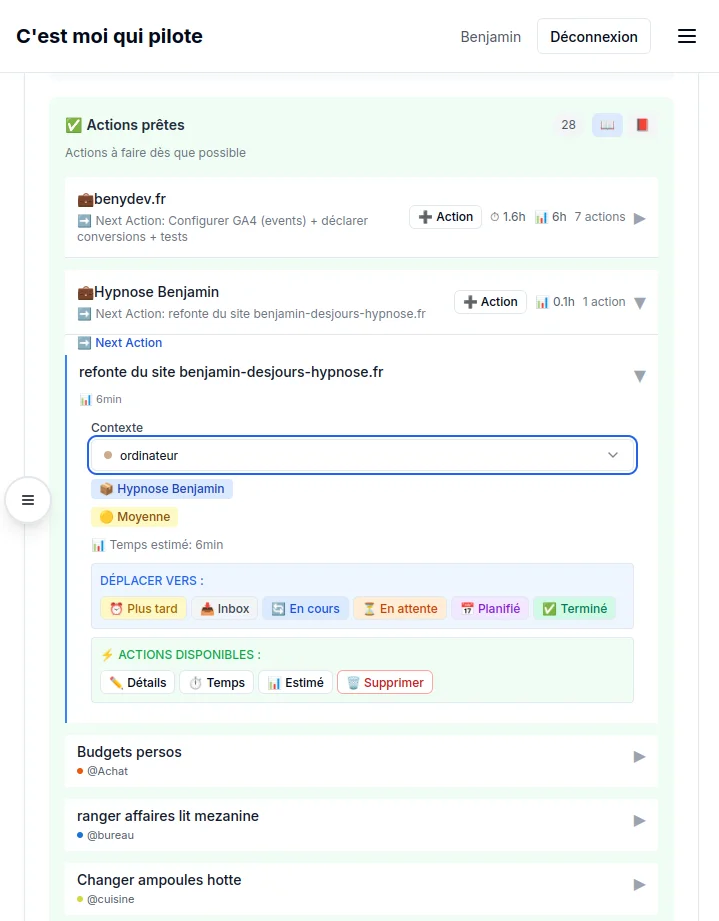Mark the action as Terminé
The height and width of the screenshot is (921, 719).
click(575, 608)
